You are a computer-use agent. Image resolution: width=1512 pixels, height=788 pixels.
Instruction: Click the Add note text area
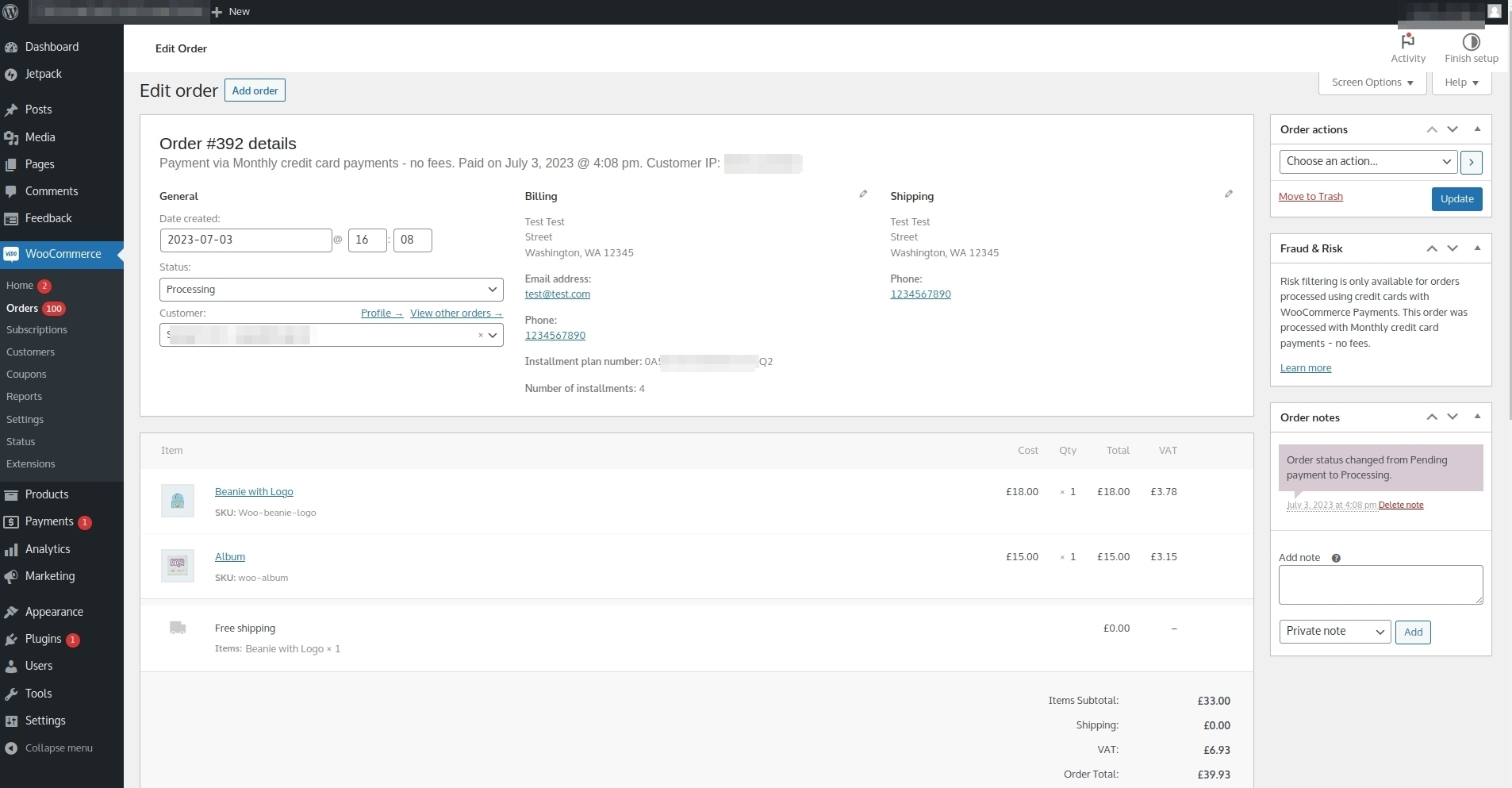point(1380,585)
